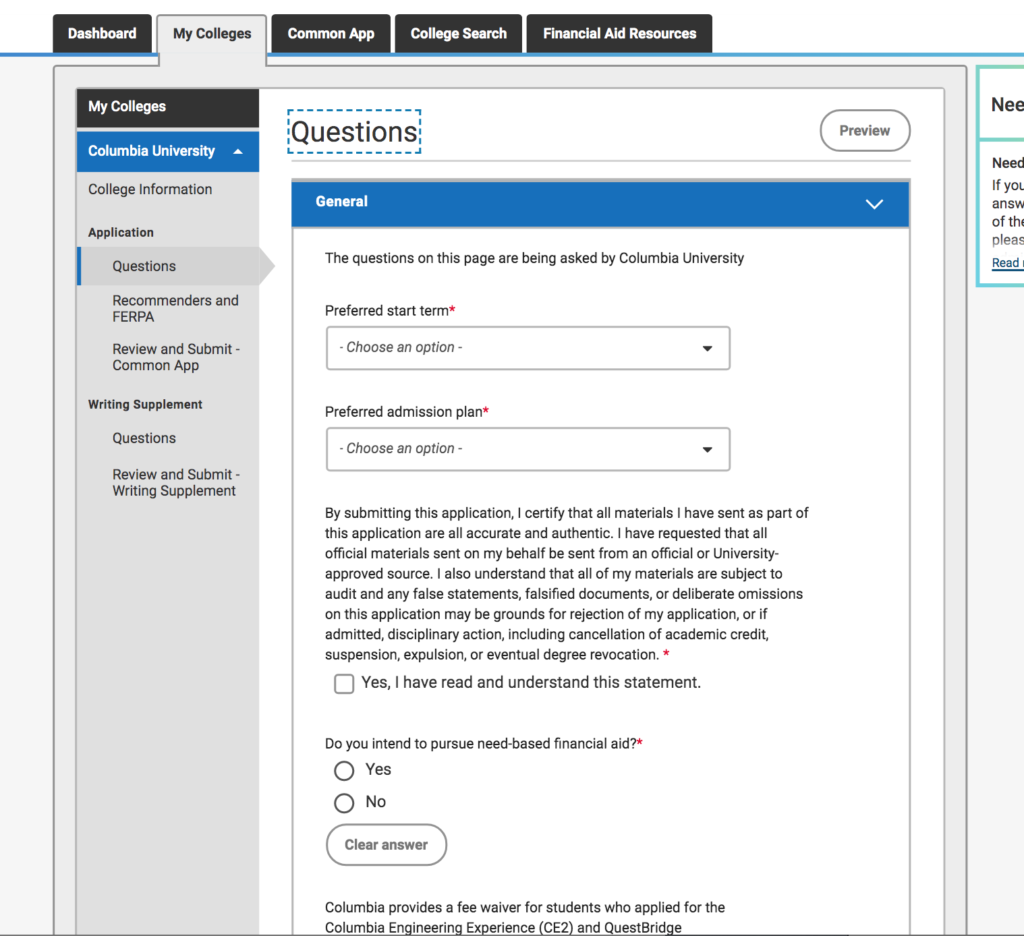Go to Financial Aid Resources tab
Image resolution: width=1024 pixels, height=936 pixels.
(619, 33)
